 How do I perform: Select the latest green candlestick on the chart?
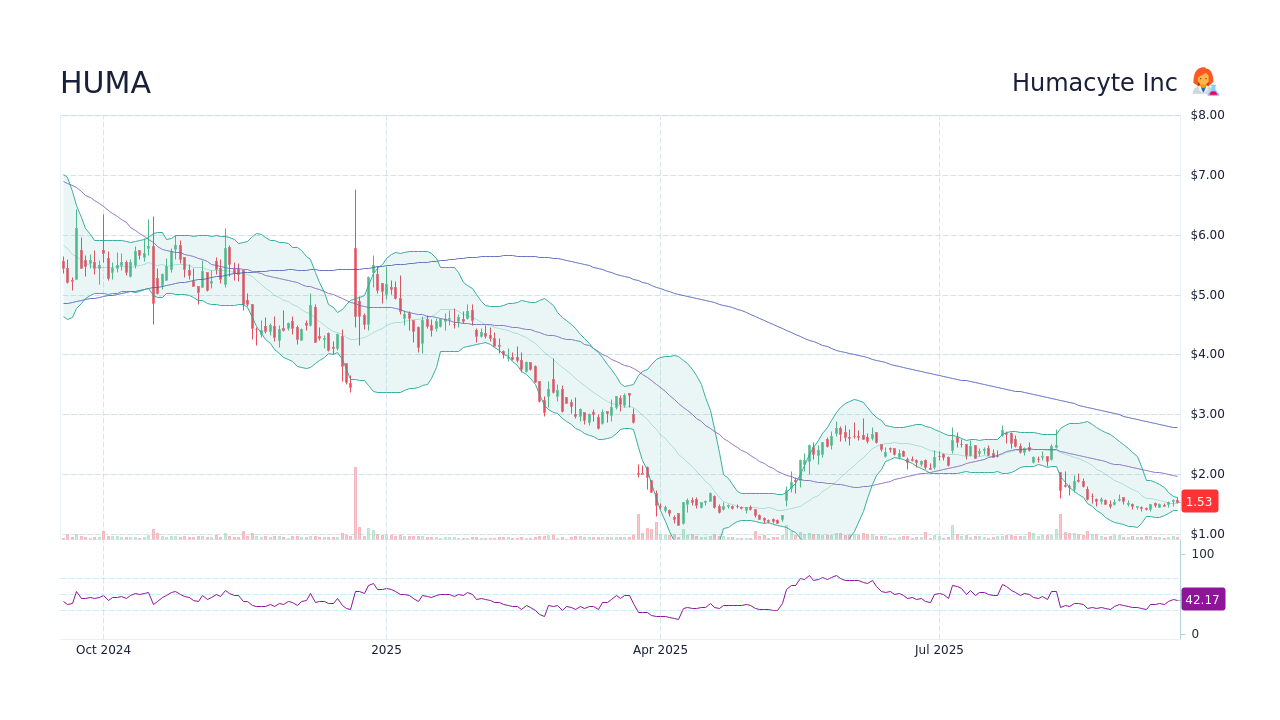(x=1175, y=502)
